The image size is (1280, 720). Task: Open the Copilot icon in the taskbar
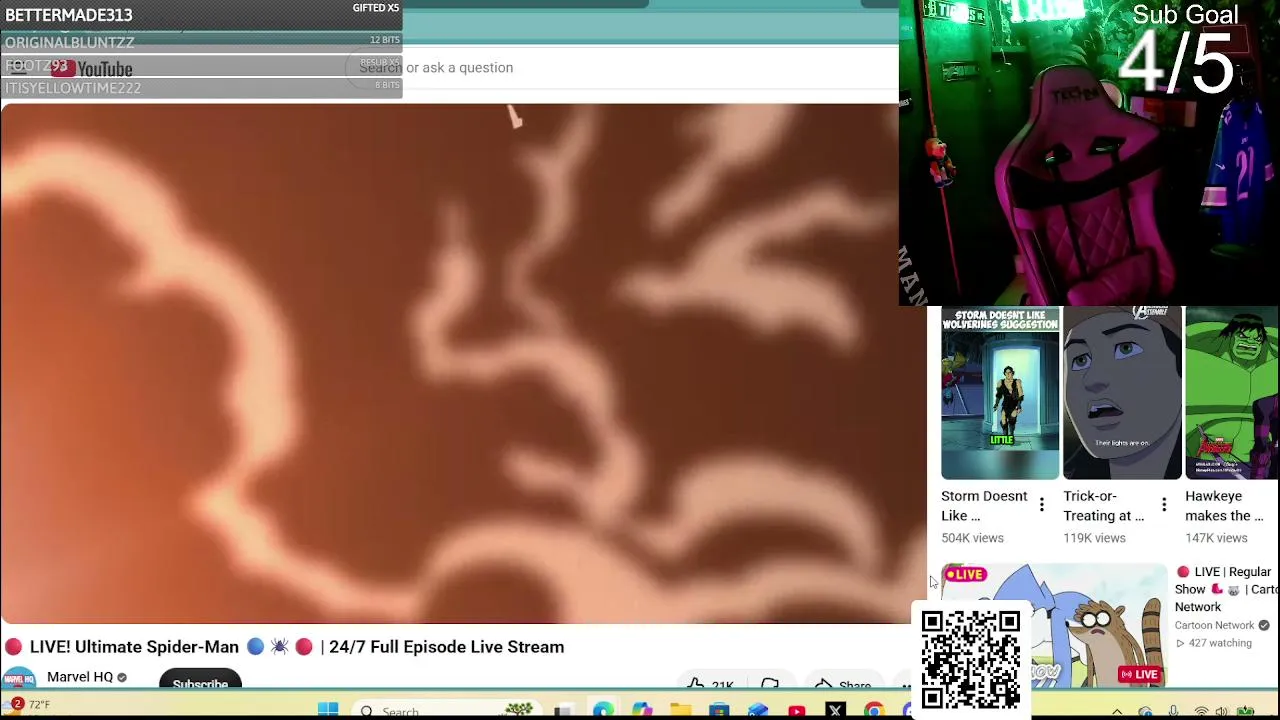tap(642, 711)
